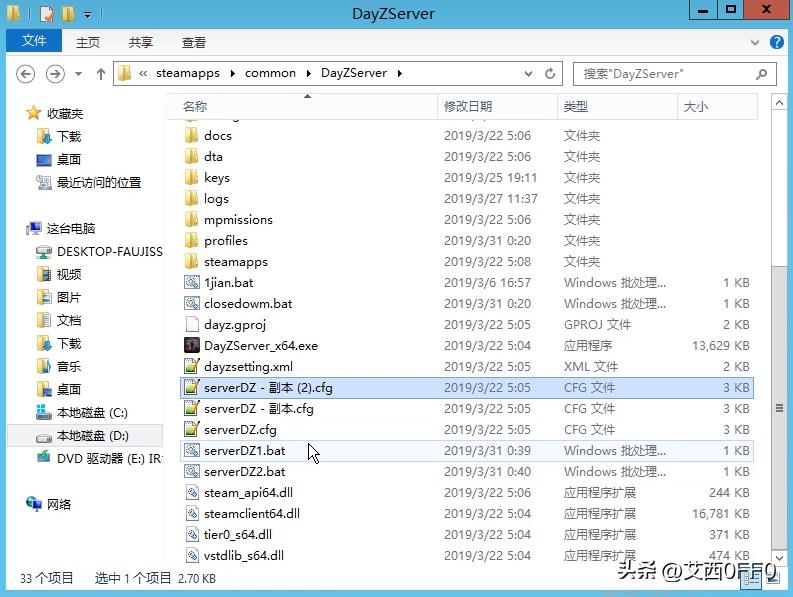This screenshot has width=793, height=597.
Task: Select the DayZServer_x64.exe application icon
Action: pyautogui.click(x=192, y=345)
